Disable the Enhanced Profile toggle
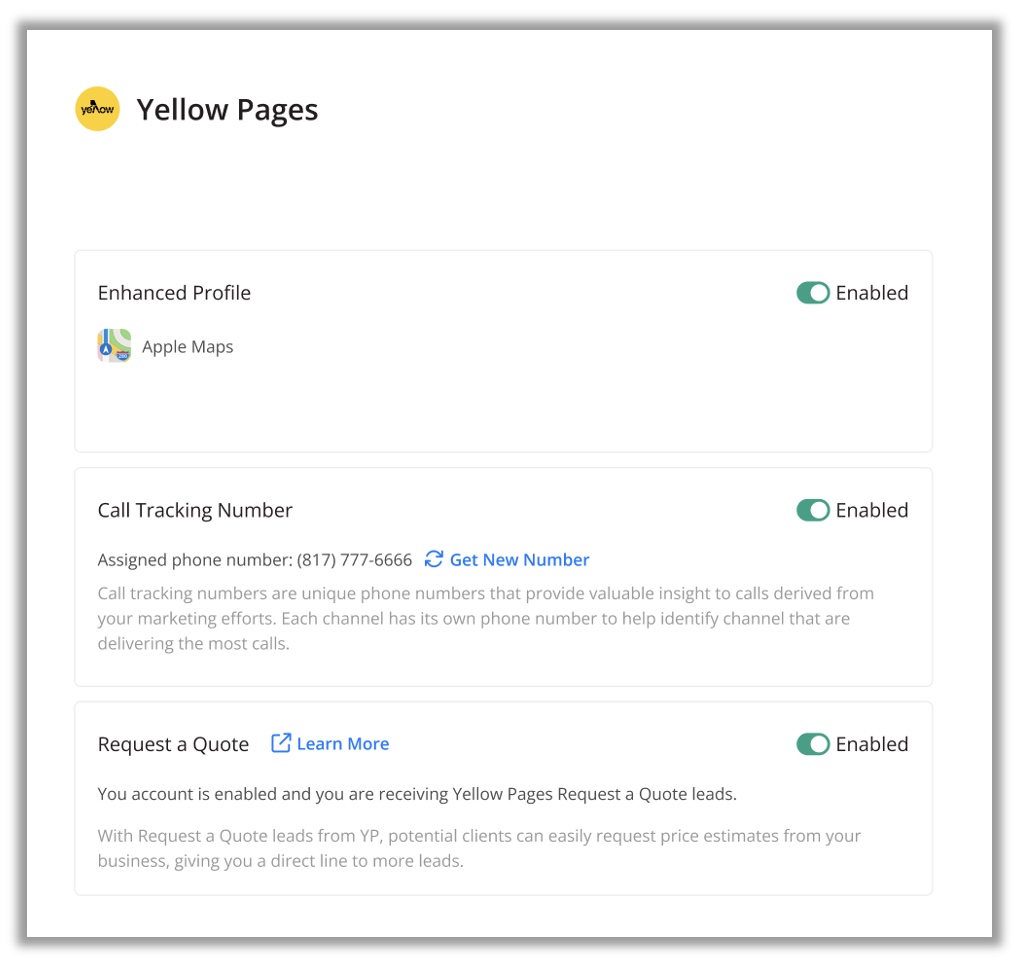 click(812, 293)
